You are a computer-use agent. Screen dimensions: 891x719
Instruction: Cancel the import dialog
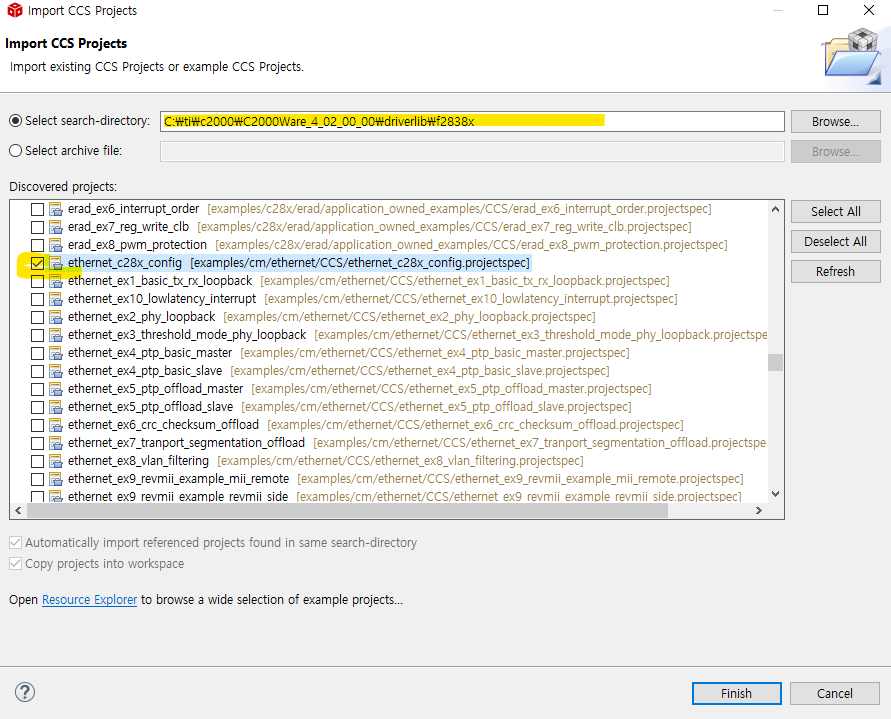[835, 693]
